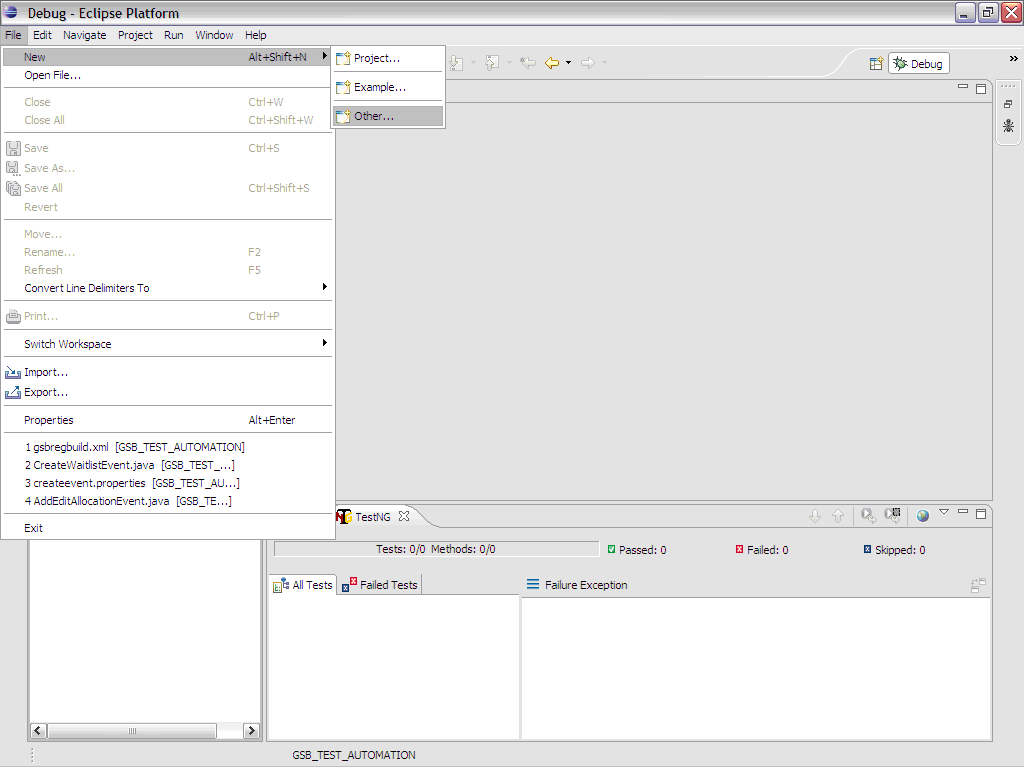Click the Ant view icon in right trim
This screenshot has width=1024, height=768.
[x=1008, y=125]
